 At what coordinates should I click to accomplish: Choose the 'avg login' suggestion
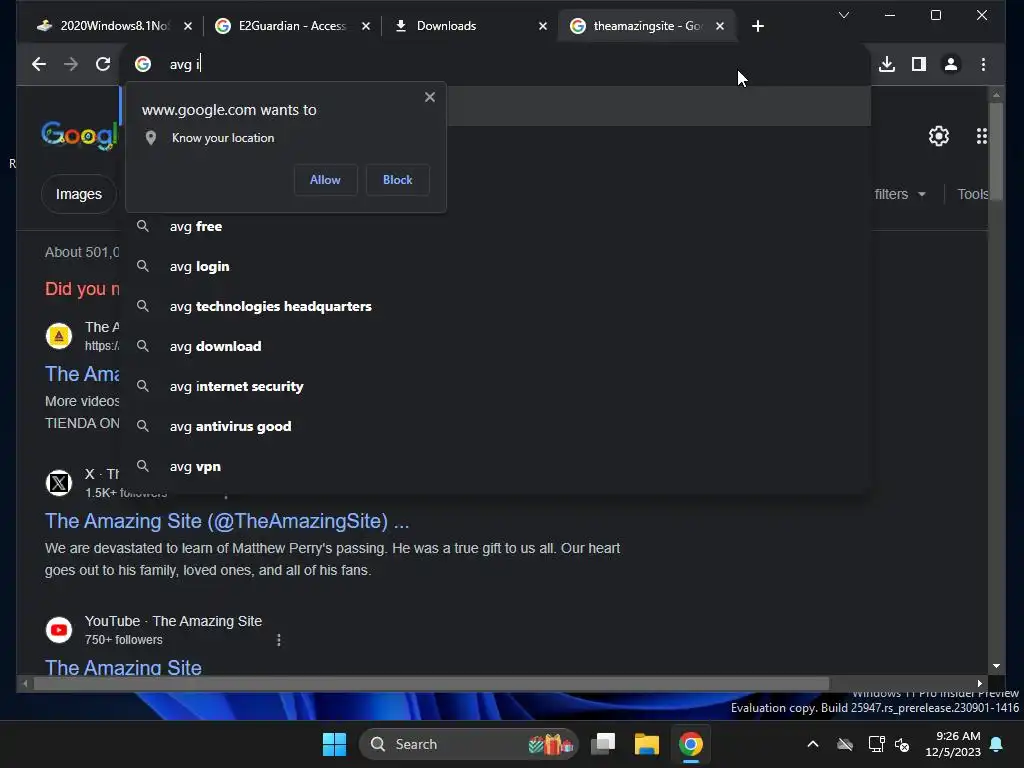click(496, 266)
